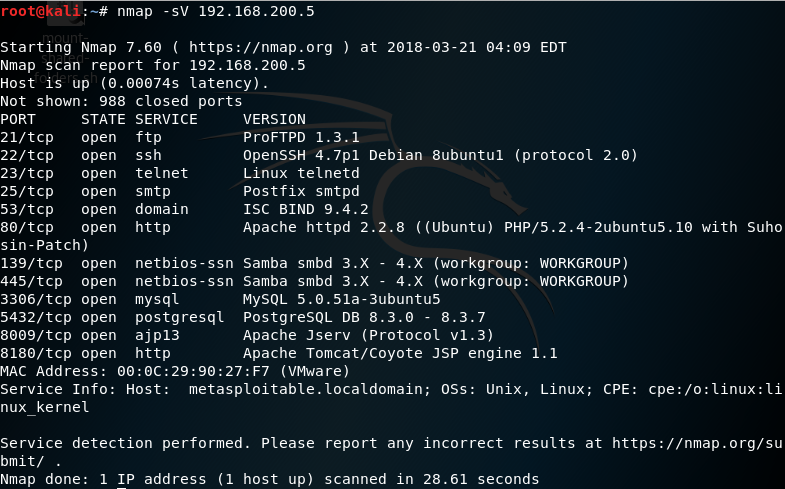
Task: Click the ISC BIND 9.4.2 entry
Action: point(305,209)
